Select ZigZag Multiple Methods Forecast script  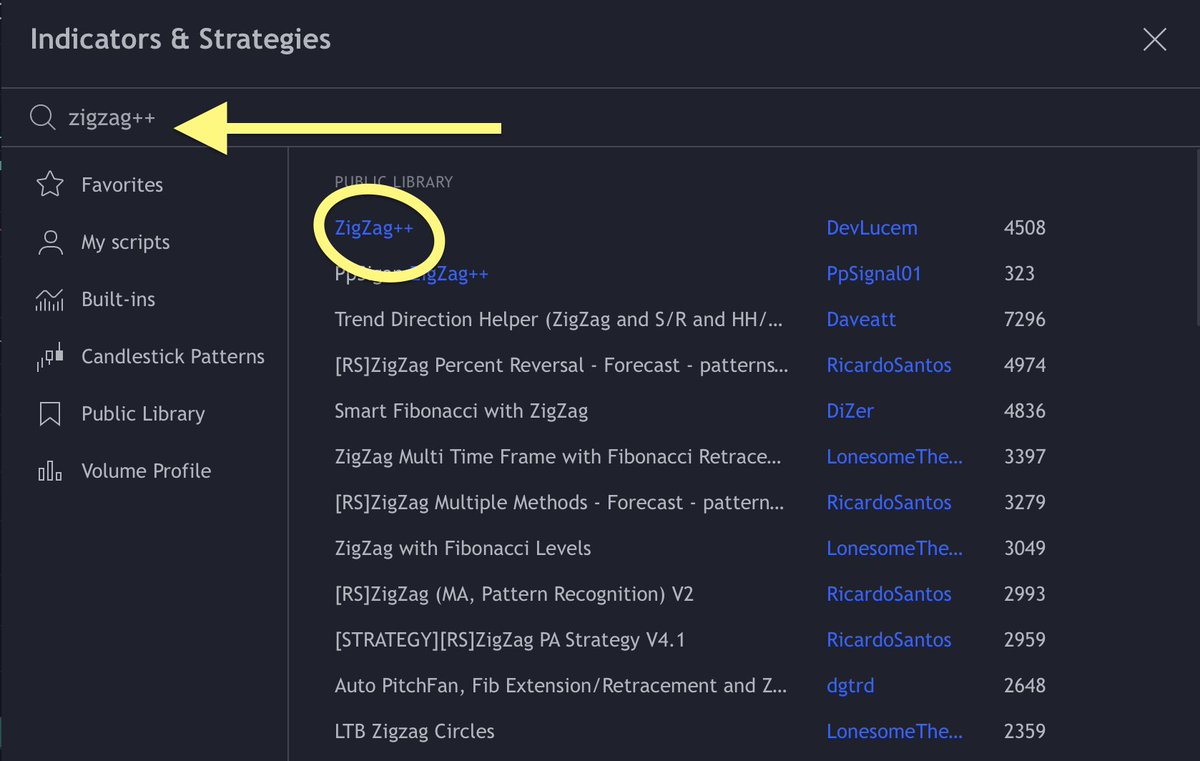[x=559, y=503]
